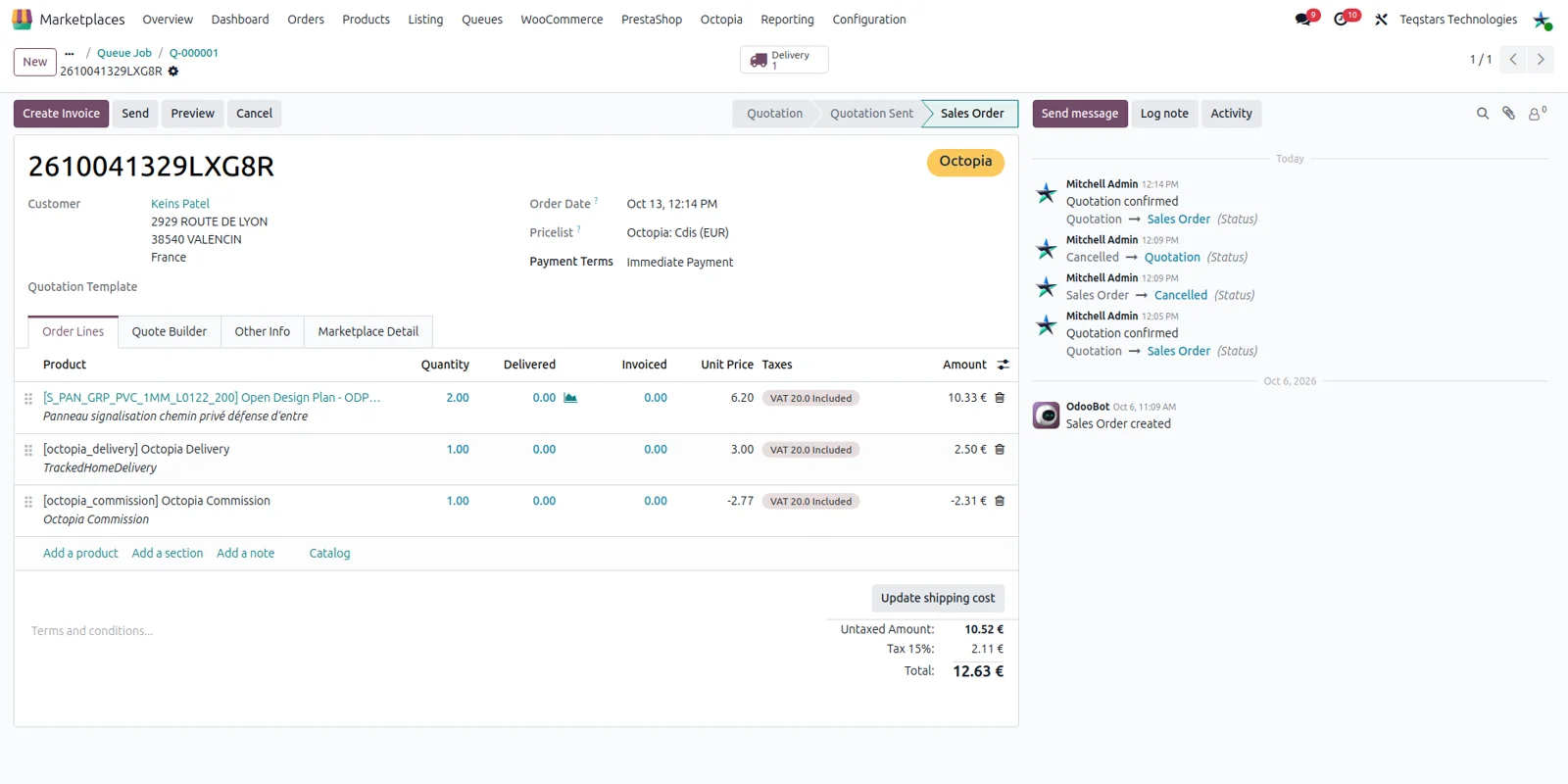Select the Sales Order status stage
The width and height of the screenshot is (1568, 784).
972,114
